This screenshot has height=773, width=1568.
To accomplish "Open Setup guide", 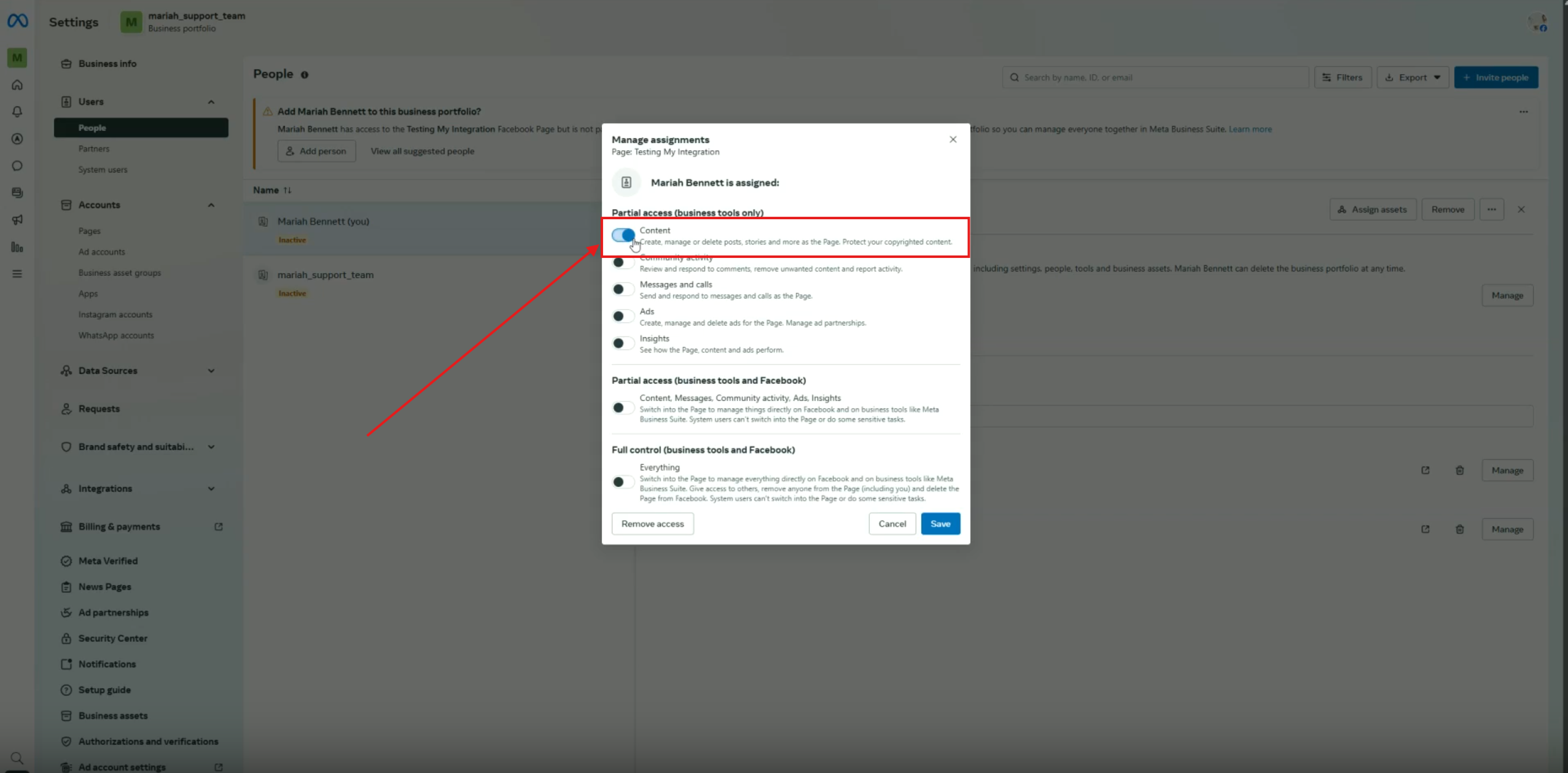I will pyautogui.click(x=104, y=690).
